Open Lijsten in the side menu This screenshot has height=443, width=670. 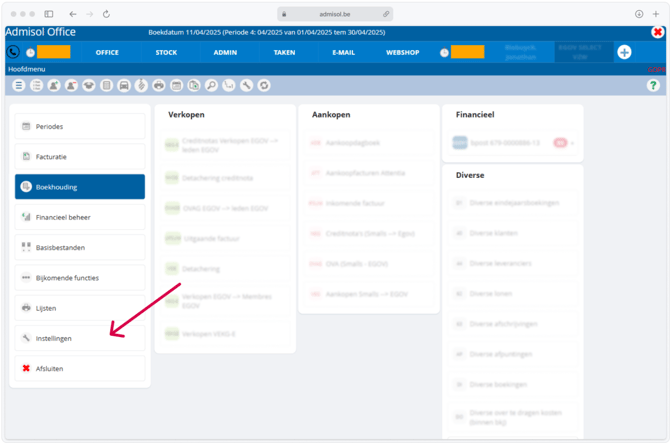80,308
